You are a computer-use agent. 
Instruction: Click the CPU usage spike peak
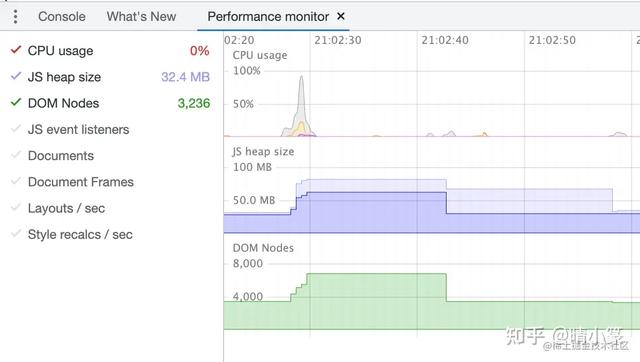click(x=301, y=78)
